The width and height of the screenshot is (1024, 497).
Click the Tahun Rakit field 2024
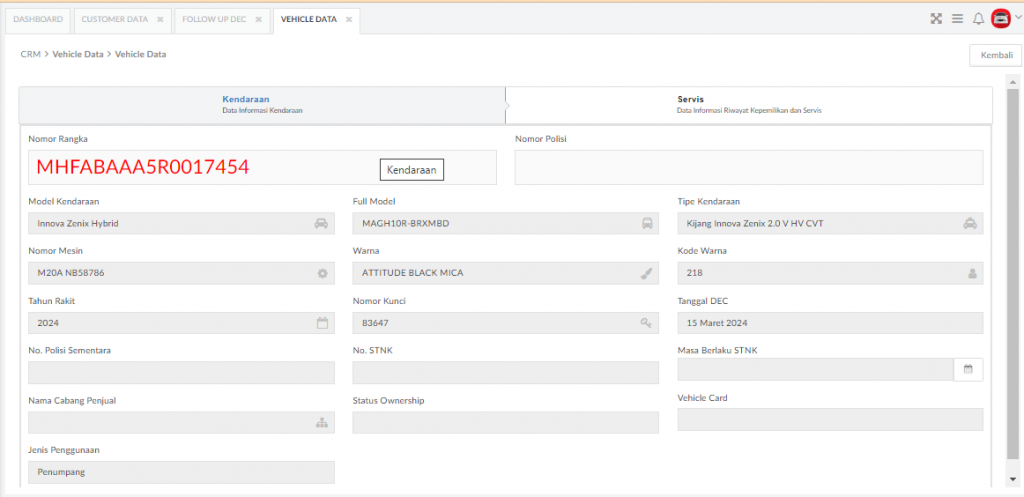coord(182,323)
